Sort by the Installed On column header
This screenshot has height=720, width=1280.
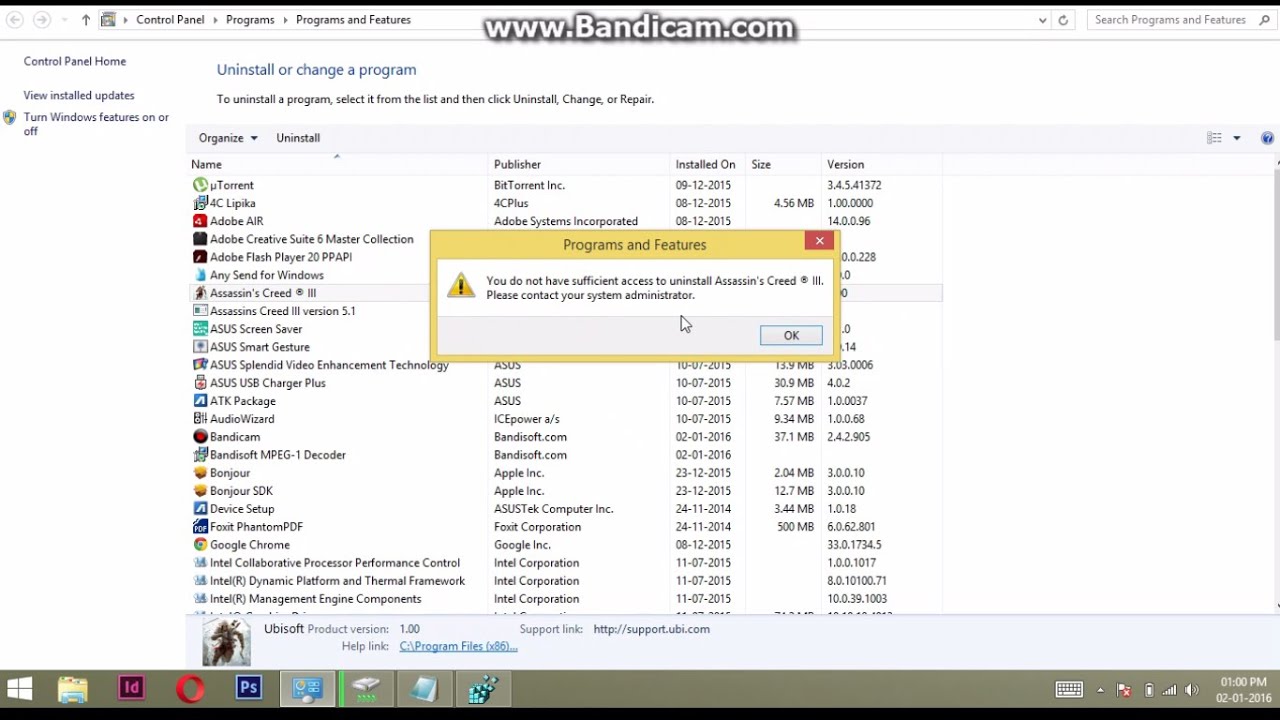click(x=708, y=164)
